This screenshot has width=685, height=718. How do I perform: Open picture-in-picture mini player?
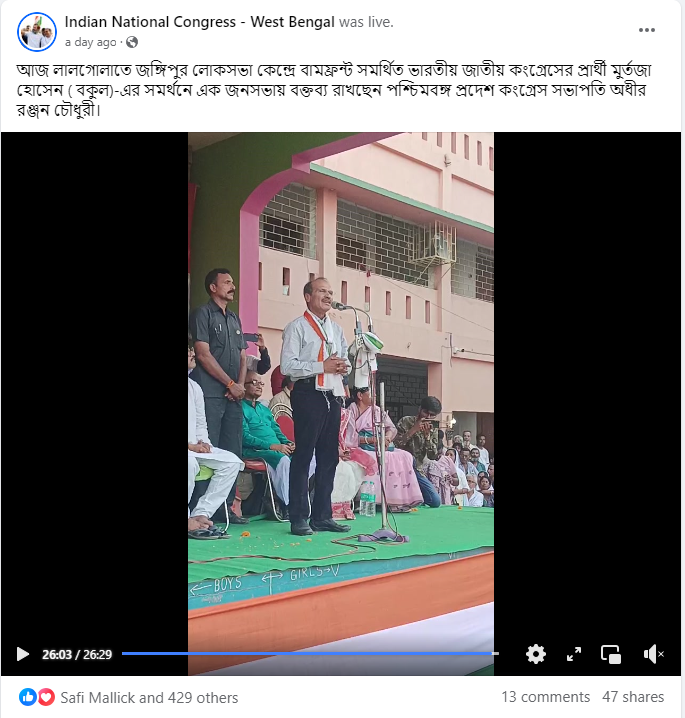611,654
